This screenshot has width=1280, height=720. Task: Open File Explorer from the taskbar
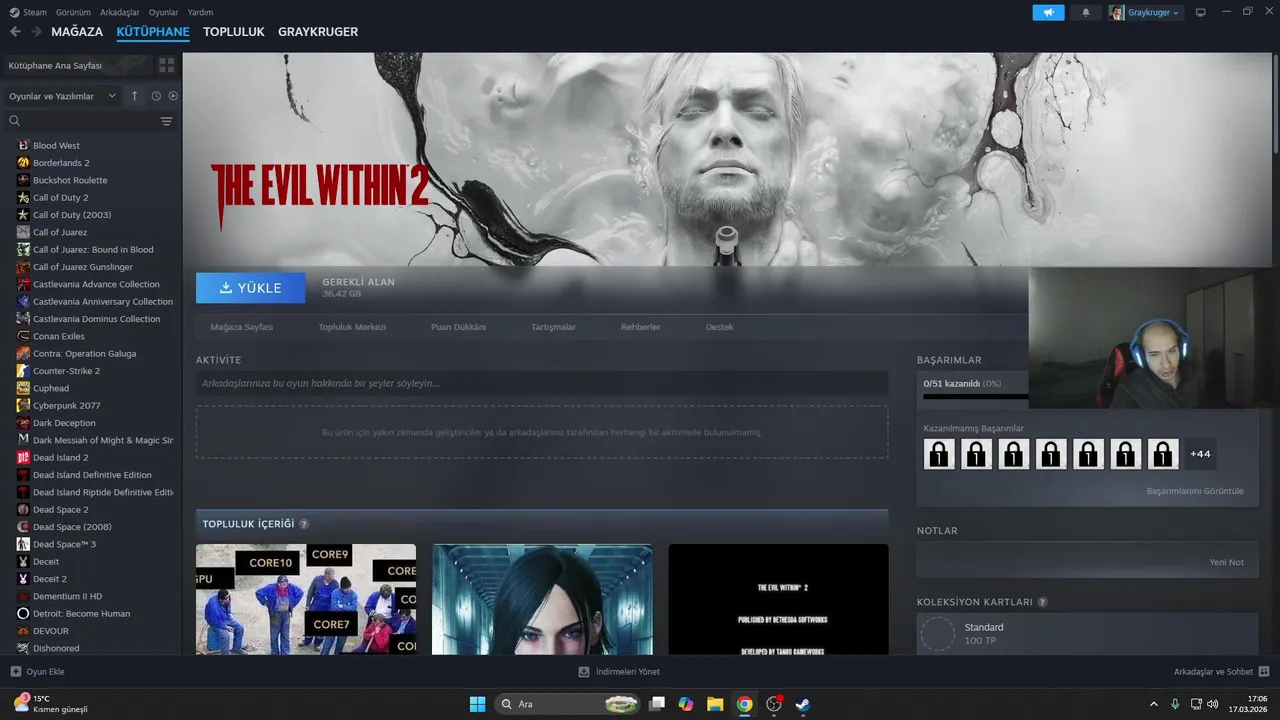pos(715,704)
